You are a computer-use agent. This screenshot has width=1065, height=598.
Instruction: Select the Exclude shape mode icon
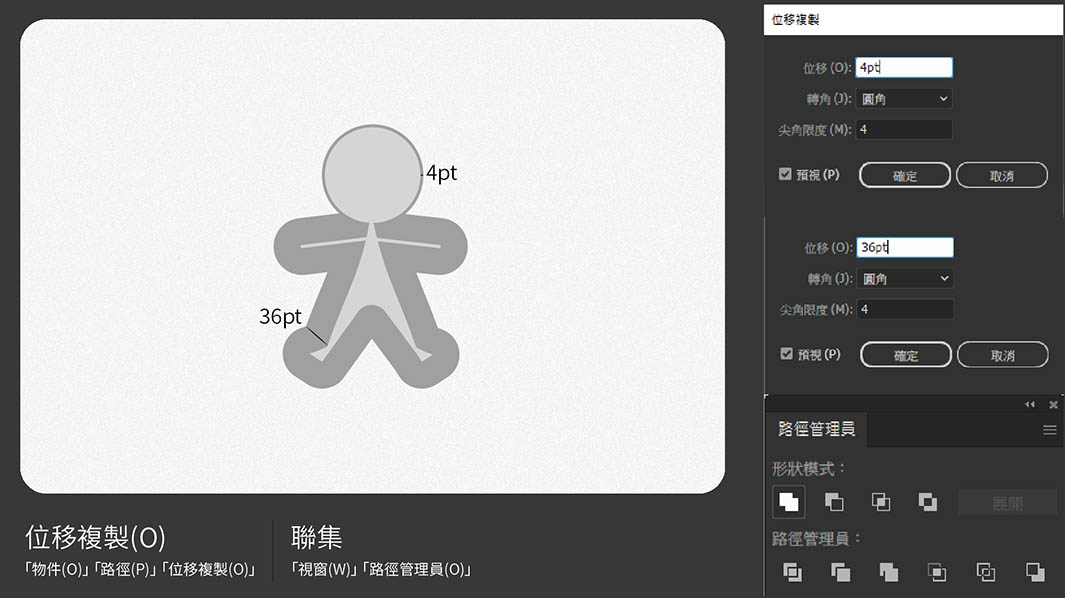coord(928,502)
